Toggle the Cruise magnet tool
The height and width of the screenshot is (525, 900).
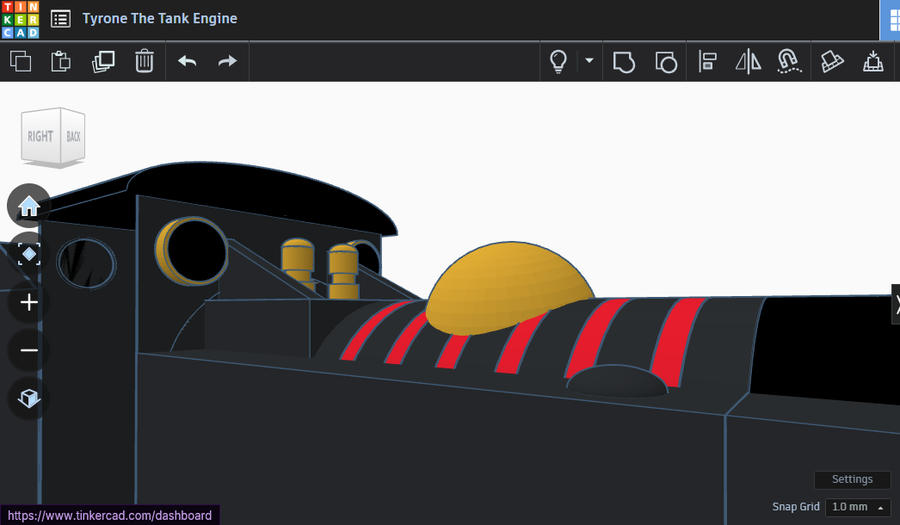point(789,61)
